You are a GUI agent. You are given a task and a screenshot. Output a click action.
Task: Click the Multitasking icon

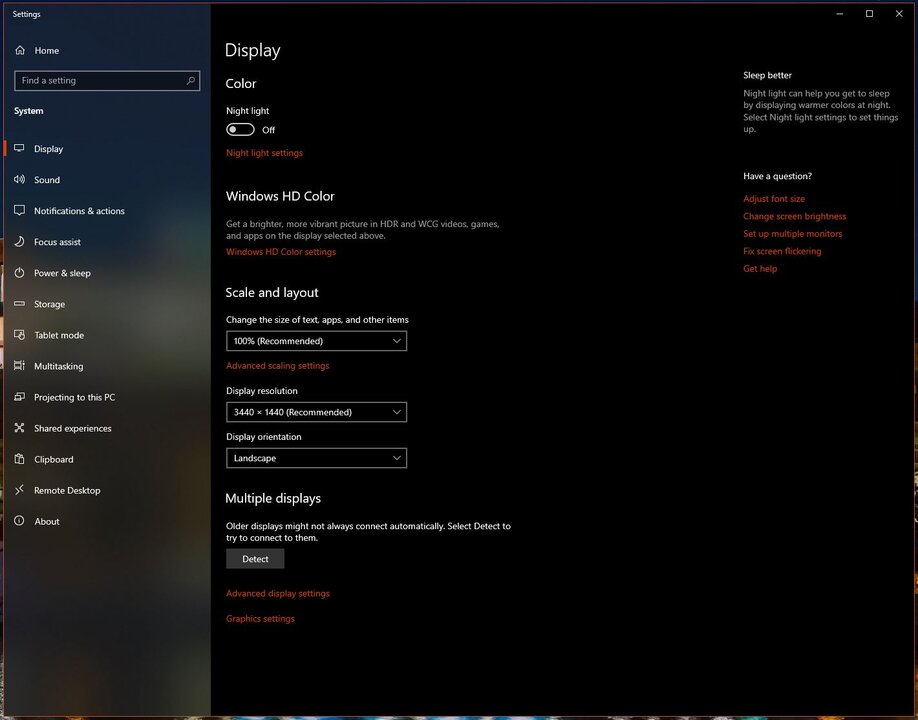click(19, 366)
